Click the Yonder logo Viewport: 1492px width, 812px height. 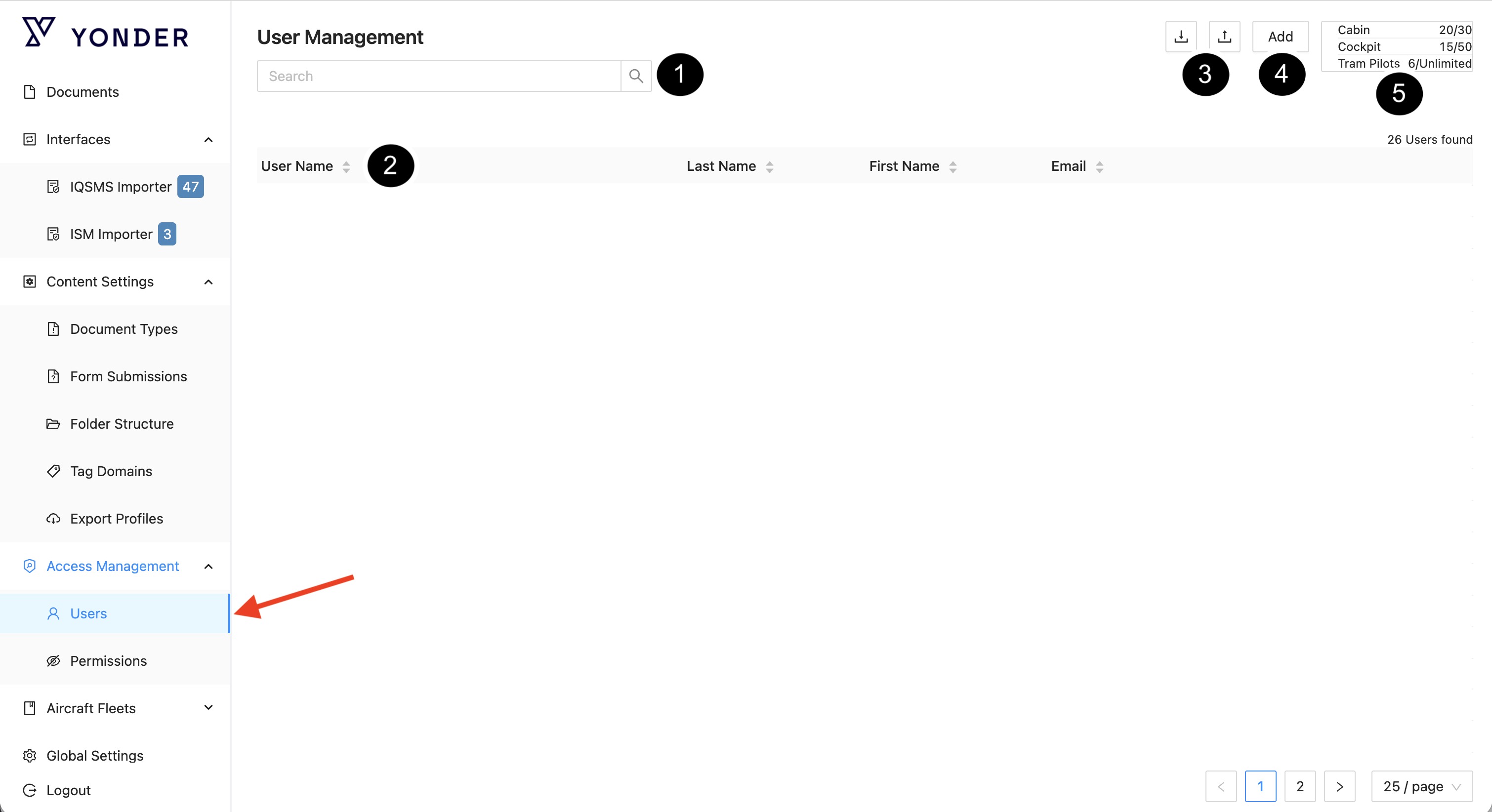point(105,34)
